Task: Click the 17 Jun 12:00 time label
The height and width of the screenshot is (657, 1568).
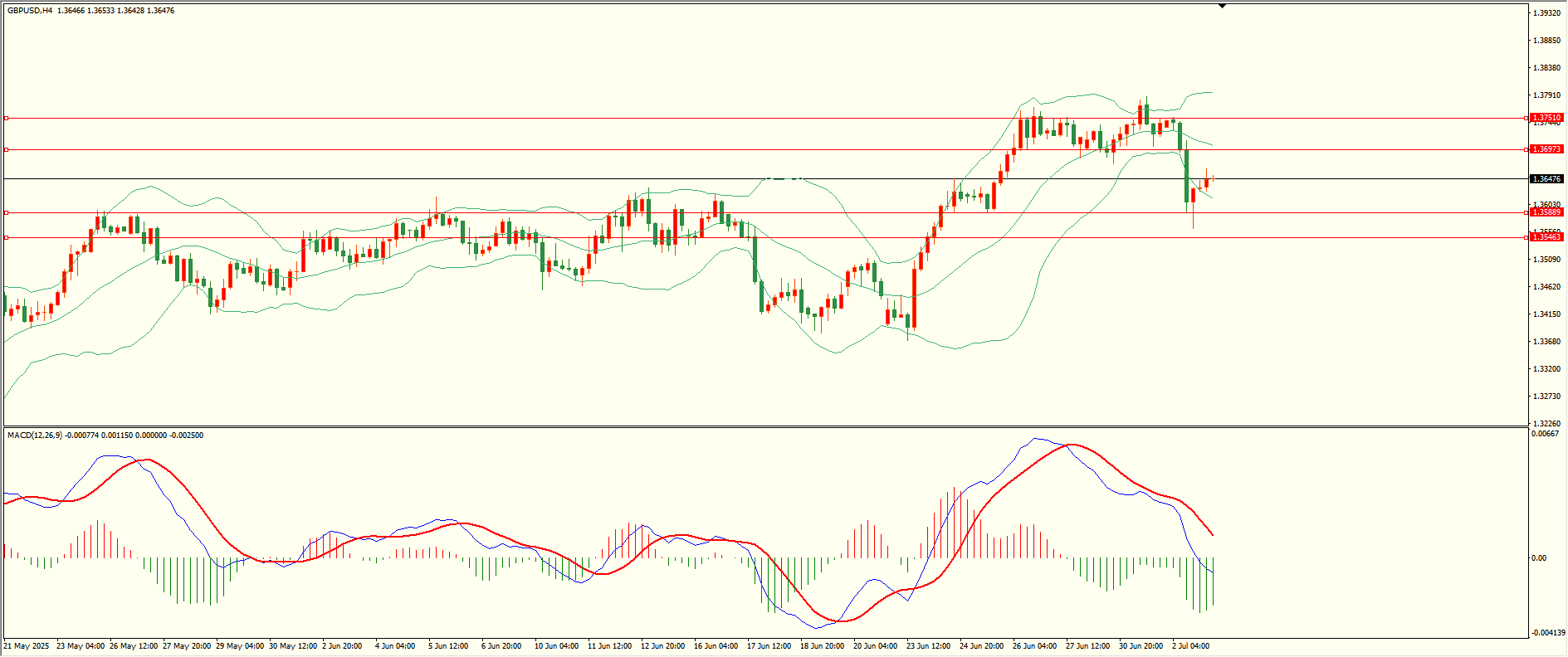Action: 769,646
